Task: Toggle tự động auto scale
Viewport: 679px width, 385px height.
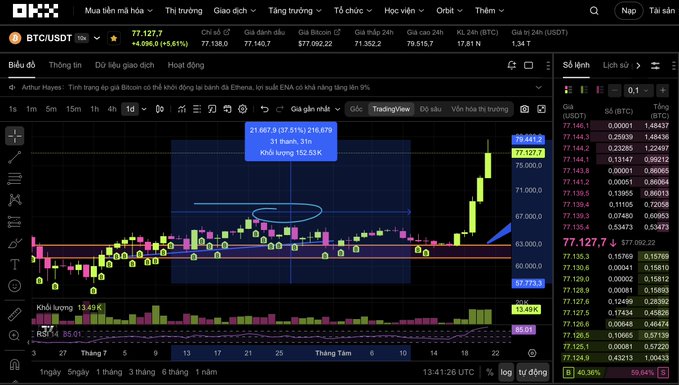Action: pyautogui.click(x=533, y=372)
